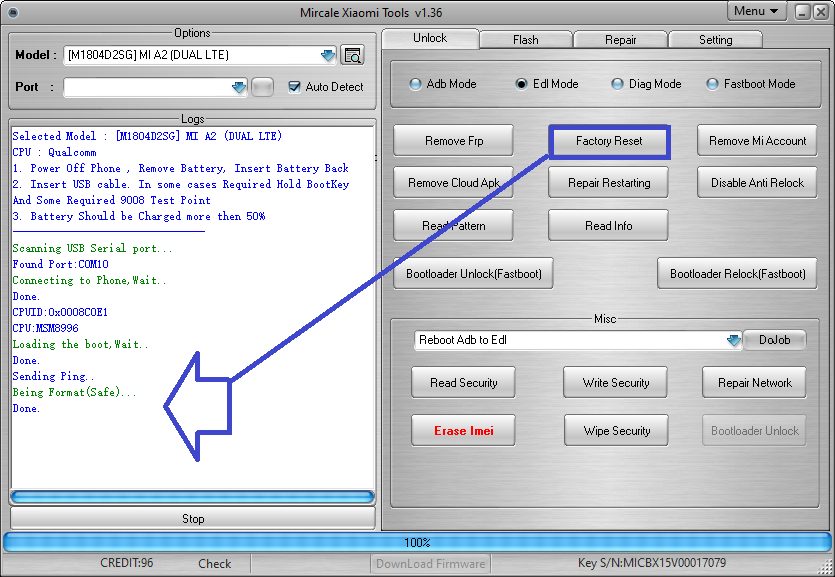
Task: Toggle the Auto Detect checkbox
Action: click(294, 87)
